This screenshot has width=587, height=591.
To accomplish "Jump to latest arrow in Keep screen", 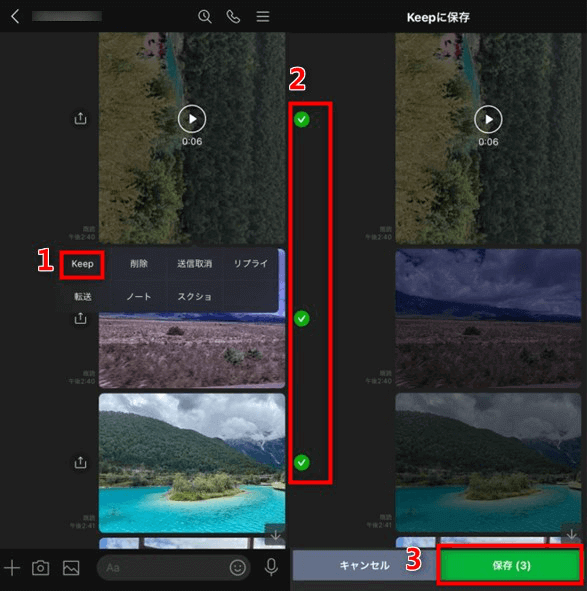I will pos(572,534).
